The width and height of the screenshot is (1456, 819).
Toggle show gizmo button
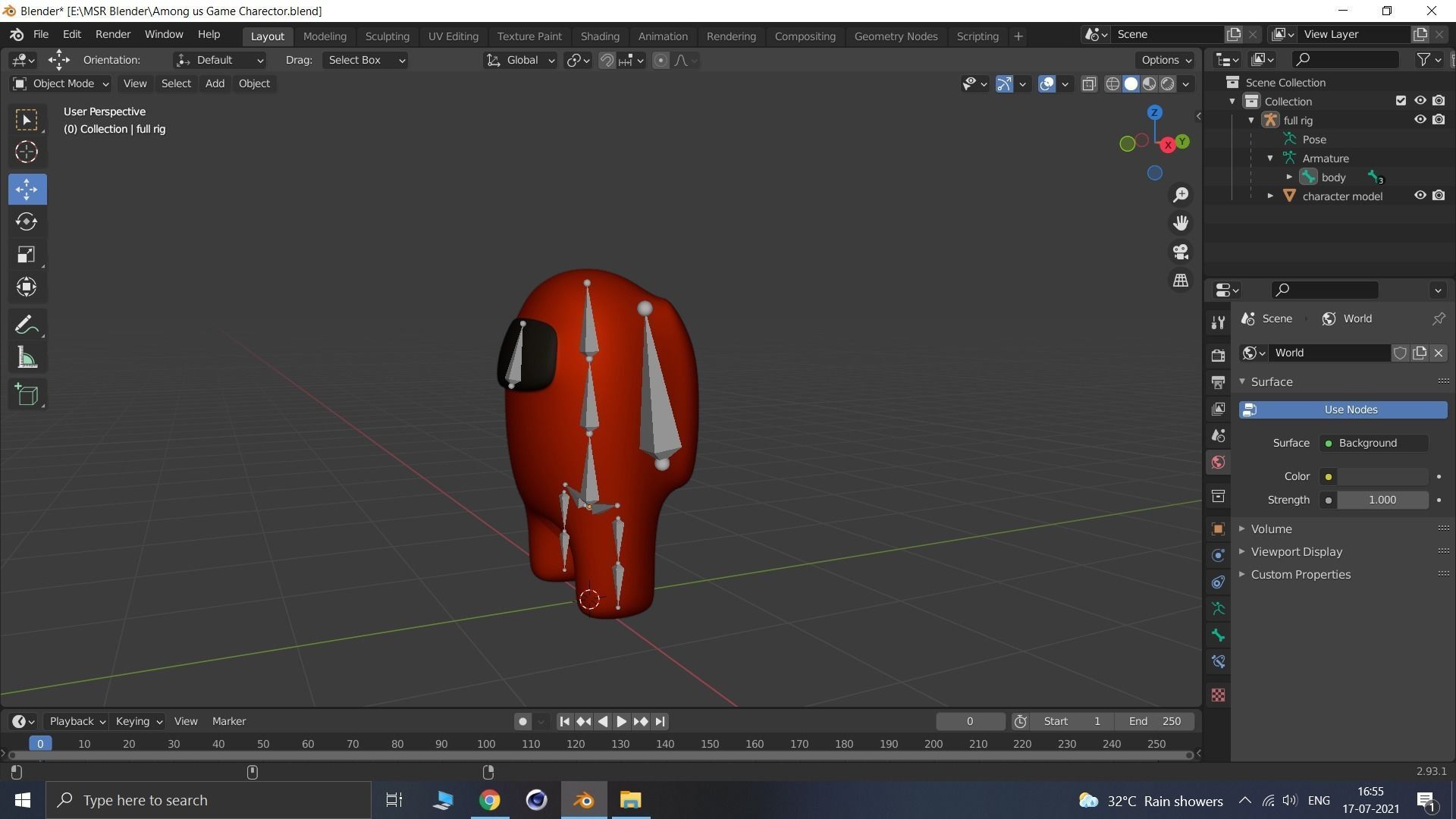click(1004, 84)
